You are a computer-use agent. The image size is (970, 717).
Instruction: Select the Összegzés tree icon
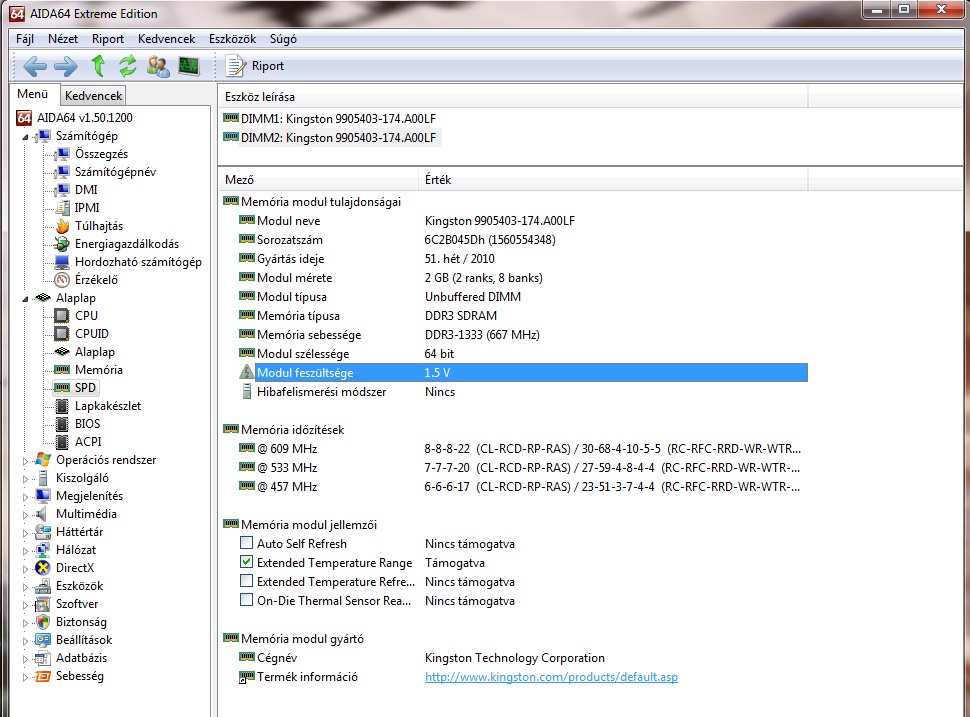pyautogui.click(x=62, y=153)
